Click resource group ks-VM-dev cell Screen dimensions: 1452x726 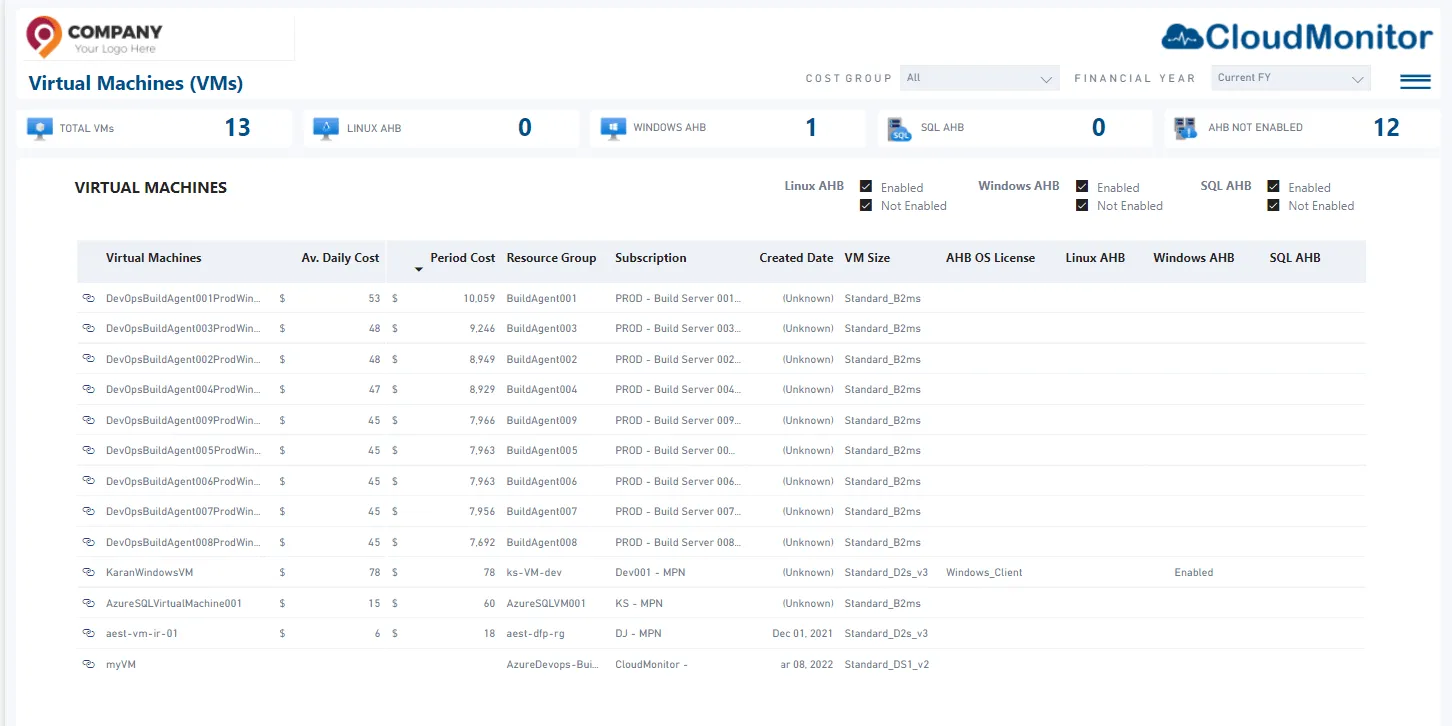pyautogui.click(x=536, y=573)
